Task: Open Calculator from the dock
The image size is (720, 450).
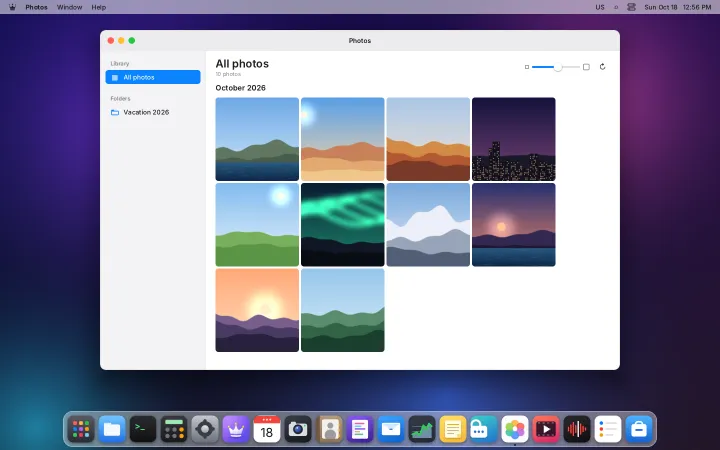Action: pos(174,429)
